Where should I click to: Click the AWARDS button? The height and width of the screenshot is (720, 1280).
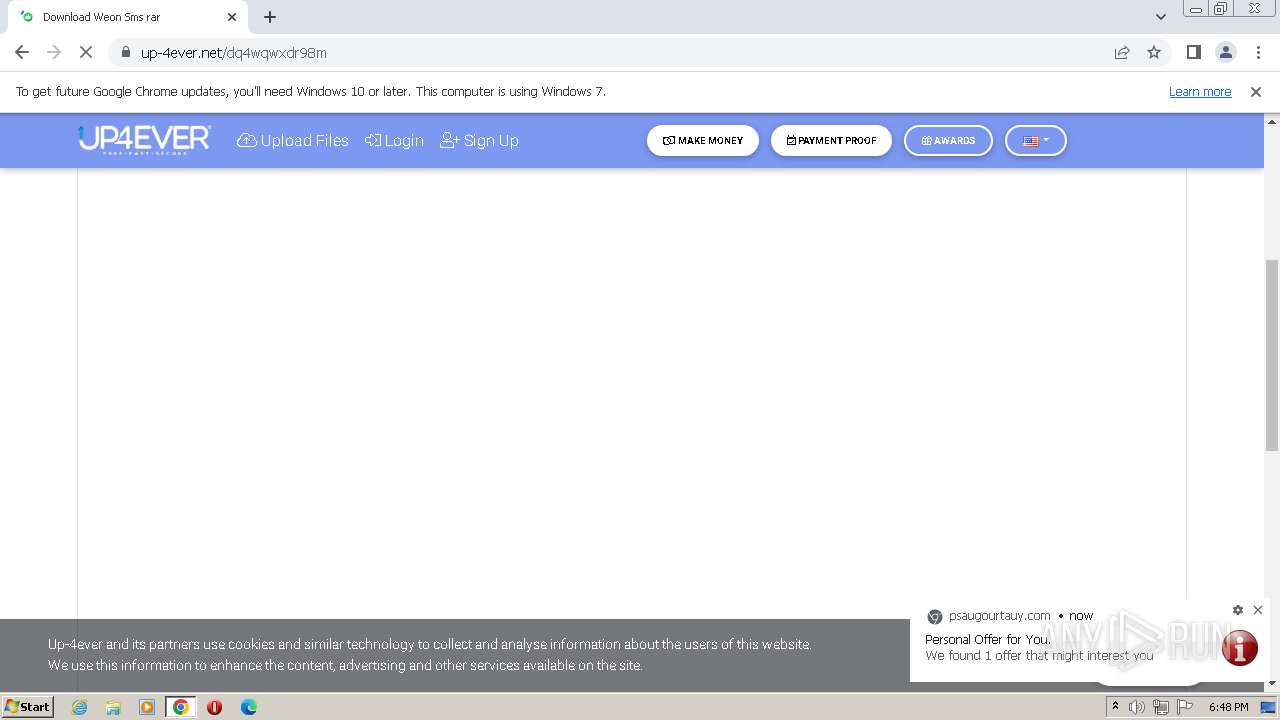tap(948, 140)
